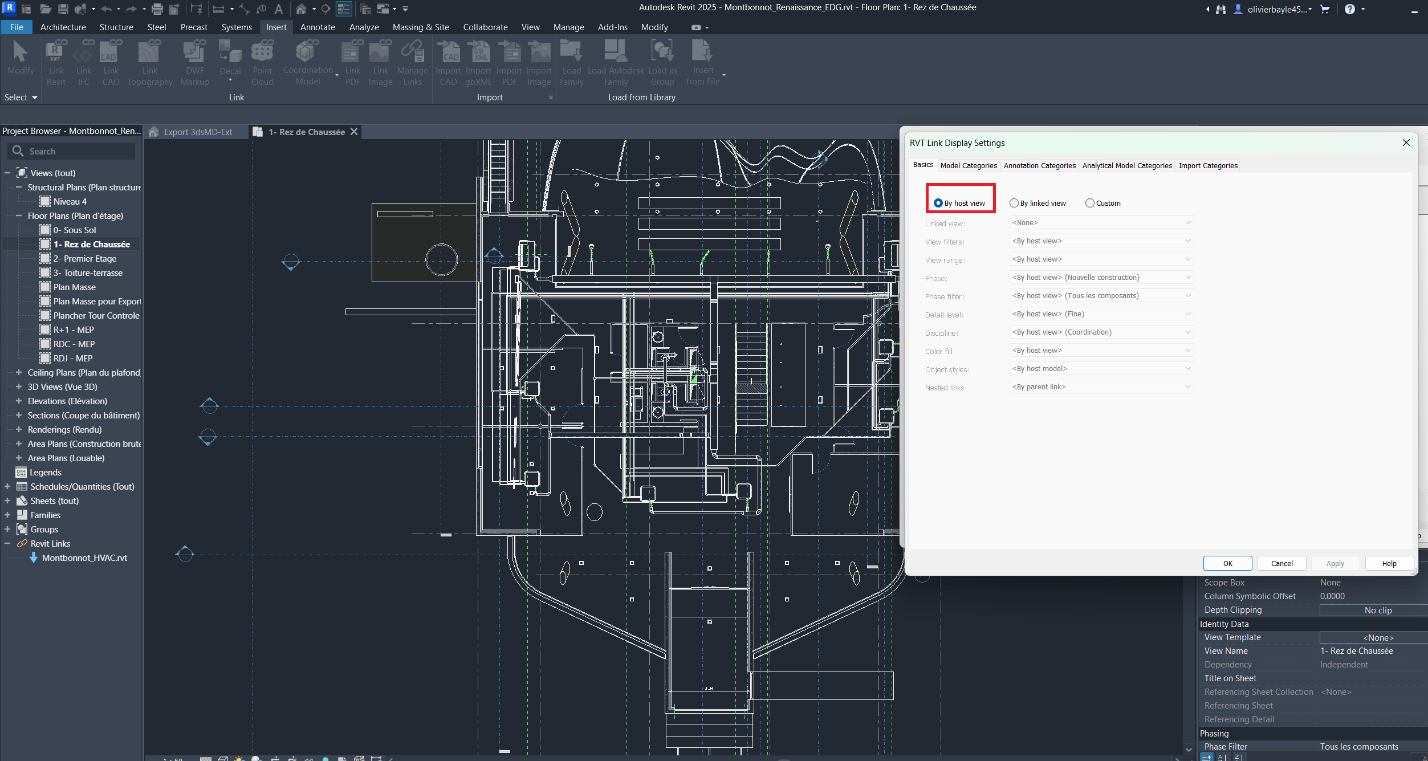Select the Link Revit tool
The width and height of the screenshot is (1428, 761).
[55, 65]
